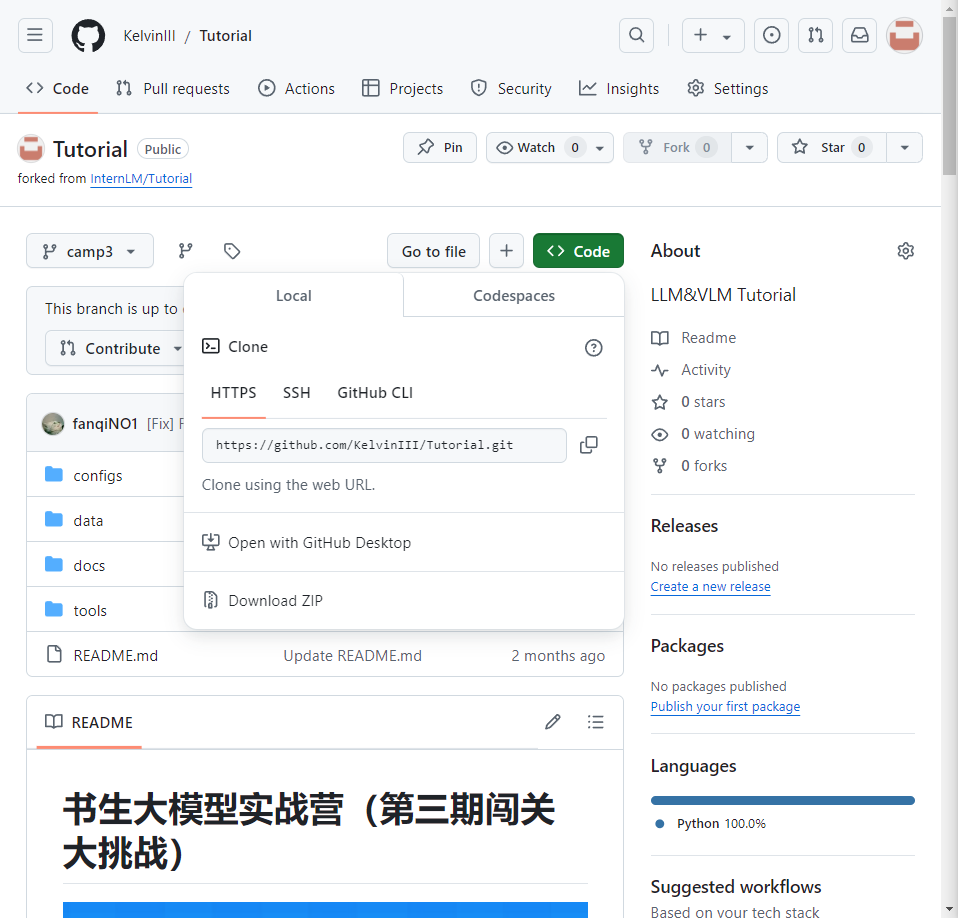Open the Pull requests tab
The width and height of the screenshot is (958, 918).
(x=173, y=89)
